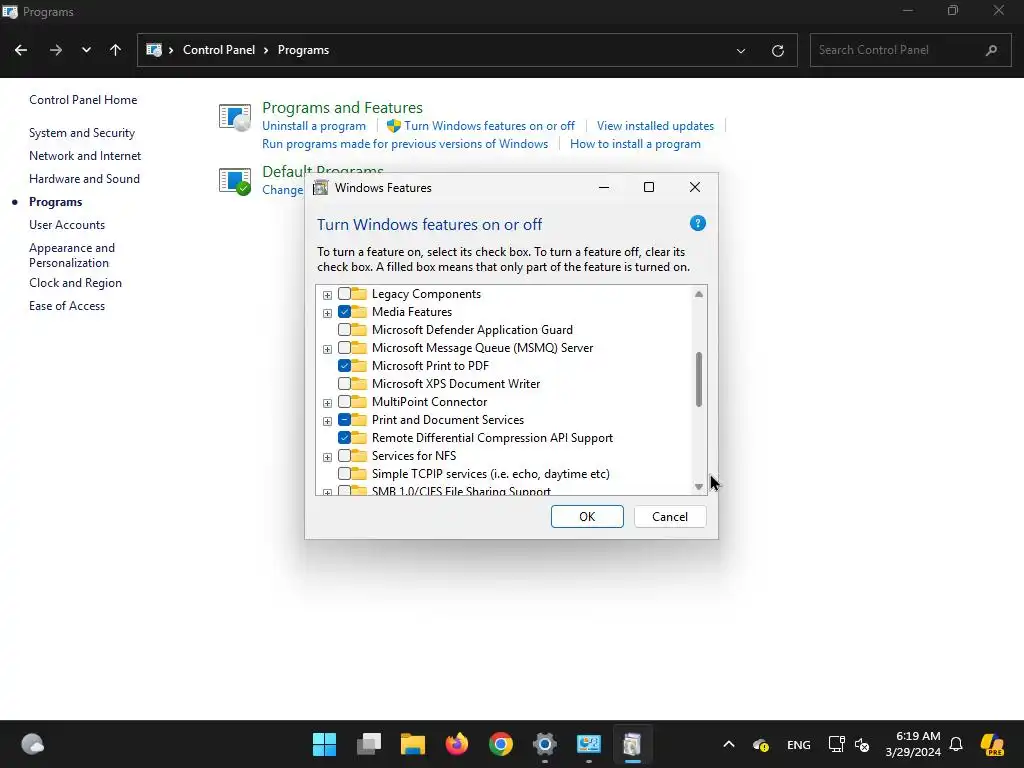The height and width of the screenshot is (768, 1024).
Task: Open Hardware and Sound category
Action: pyautogui.click(x=84, y=179)
